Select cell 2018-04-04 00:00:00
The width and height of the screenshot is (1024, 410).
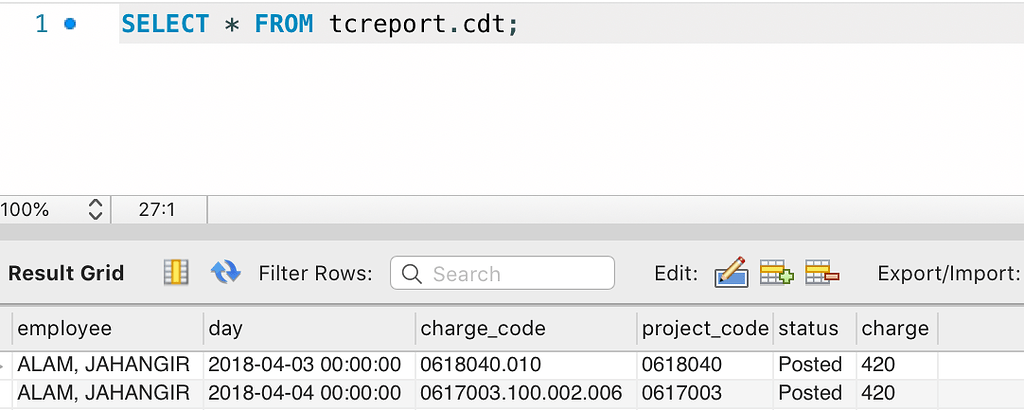tap(310, 393)
